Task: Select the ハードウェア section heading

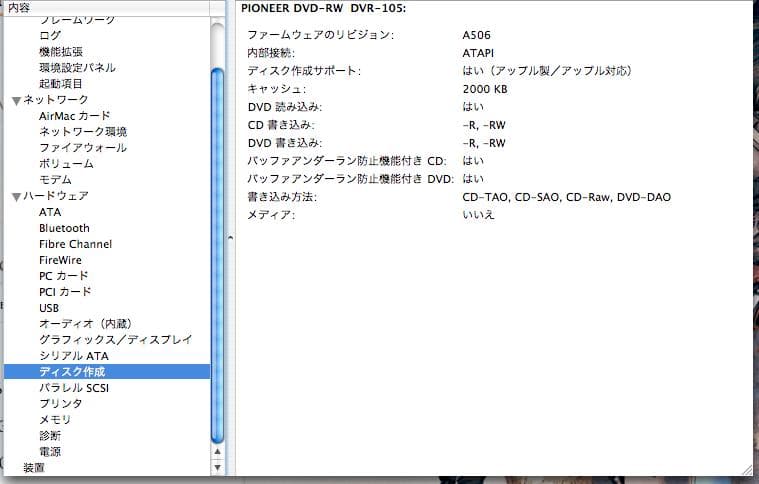Action: tap(56, 196)
